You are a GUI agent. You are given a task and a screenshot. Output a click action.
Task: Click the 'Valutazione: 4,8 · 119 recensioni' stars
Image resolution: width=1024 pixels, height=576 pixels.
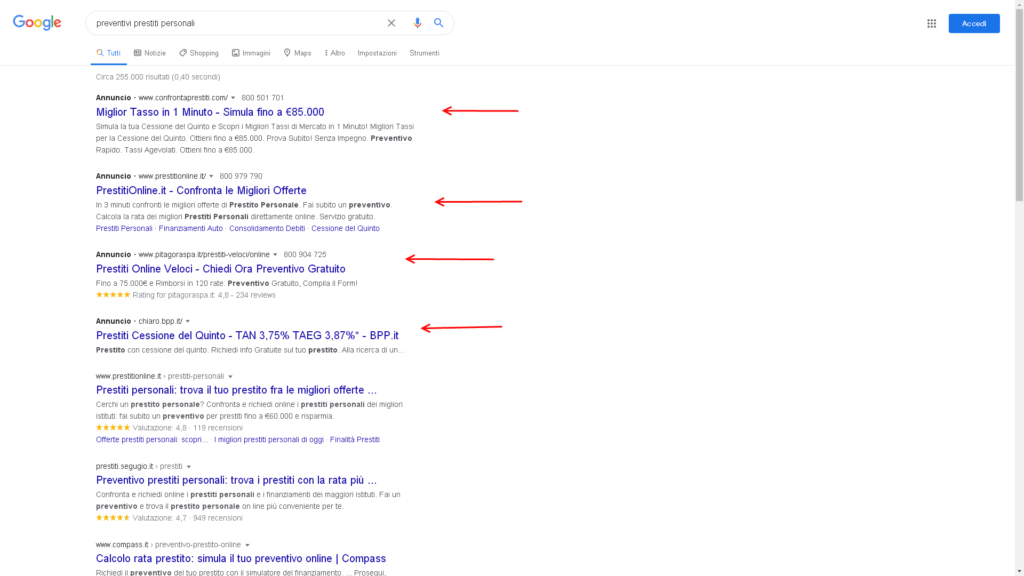click(x=113, y=428)
